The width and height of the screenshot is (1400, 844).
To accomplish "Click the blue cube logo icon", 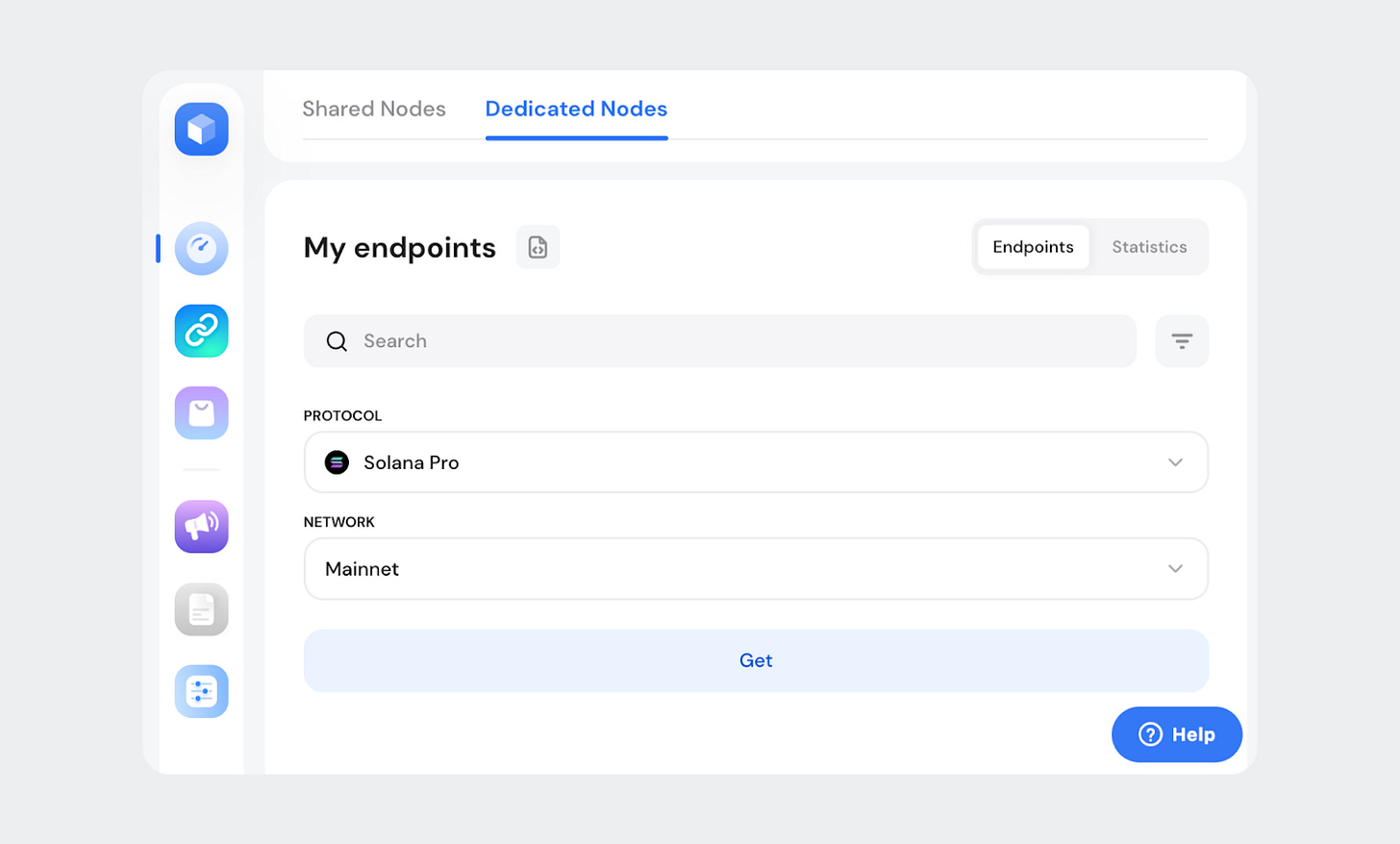I will pos(201,129).
